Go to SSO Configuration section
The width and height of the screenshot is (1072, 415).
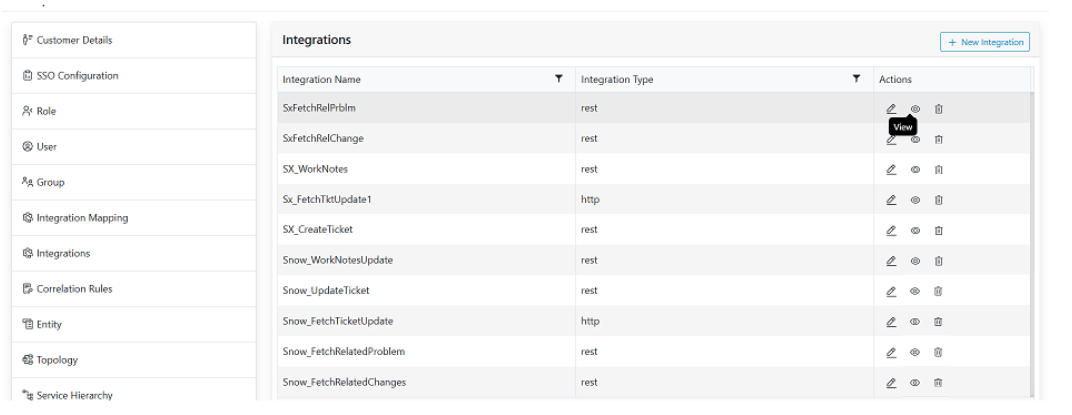[x=77, y=76]
